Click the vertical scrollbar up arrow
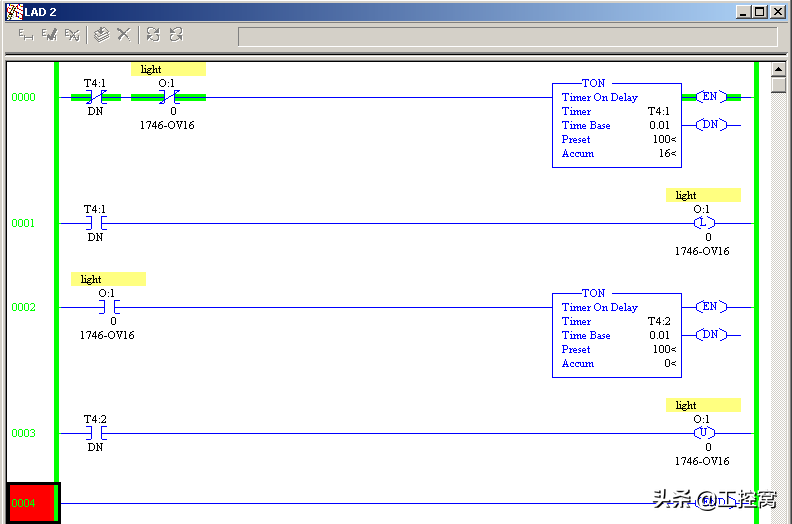 click(x=779, y=70)
